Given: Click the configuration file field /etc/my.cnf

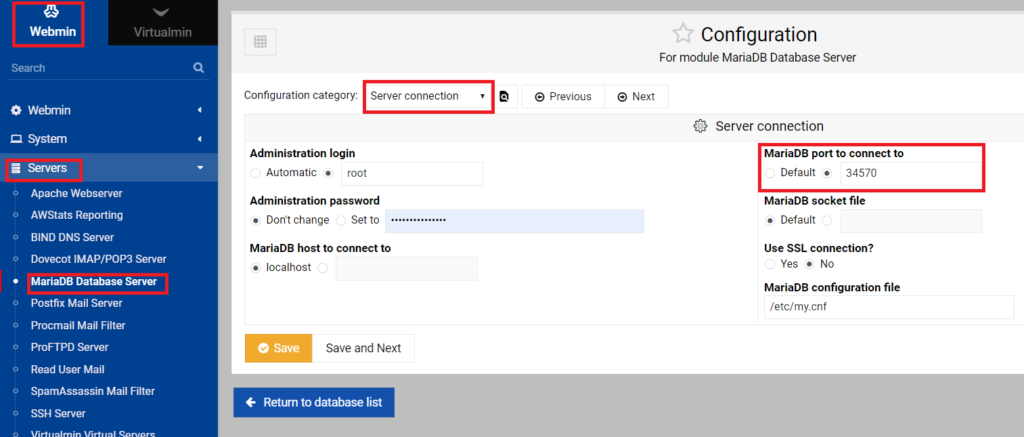Looking at the screenshot, I should pos(889,307).
